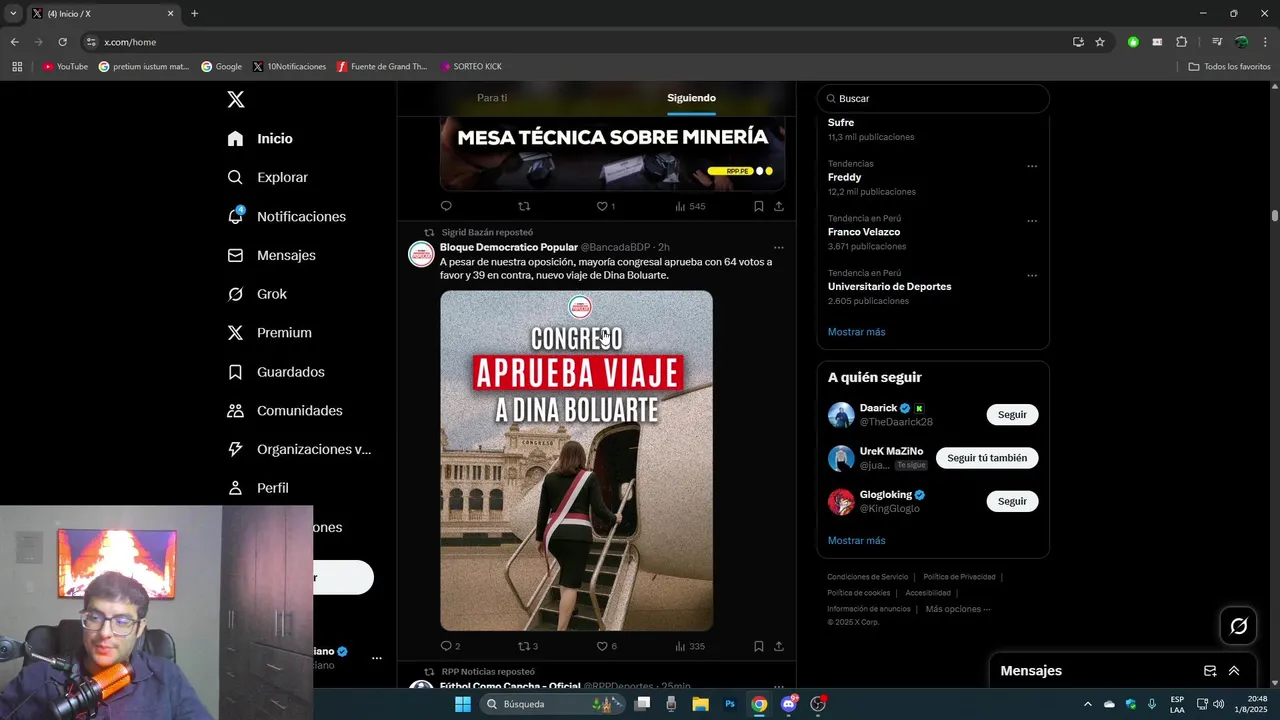The height and width of the screenshot is (720, 1280).
Task: Reply to the Mesa Técnica minería post
Action: pyautogui.click(x=446, y=206)
